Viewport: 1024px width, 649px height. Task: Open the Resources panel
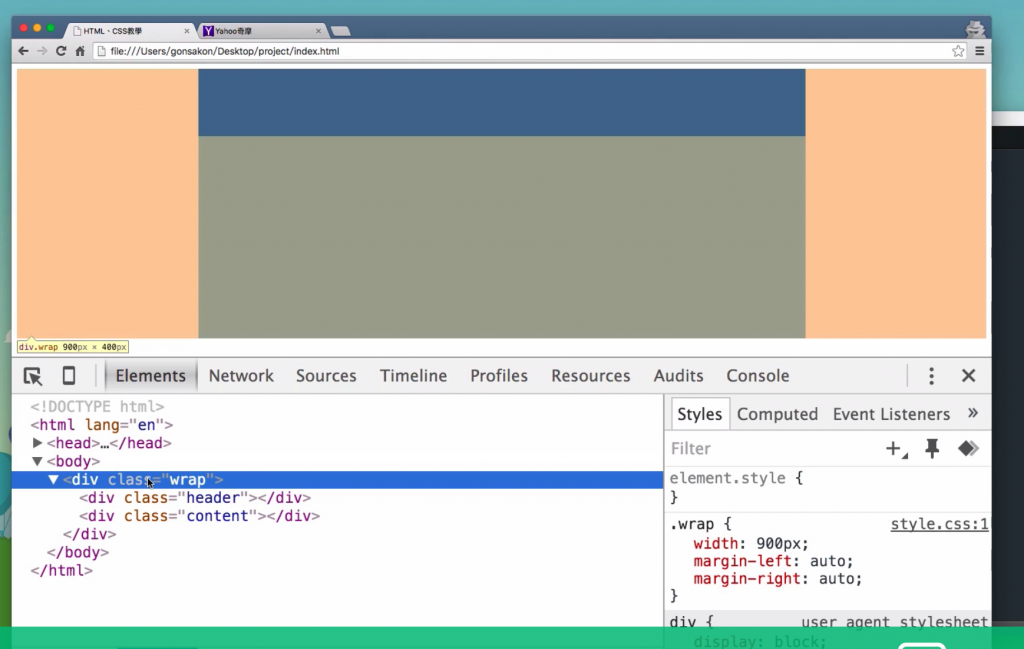coord(590,375)
